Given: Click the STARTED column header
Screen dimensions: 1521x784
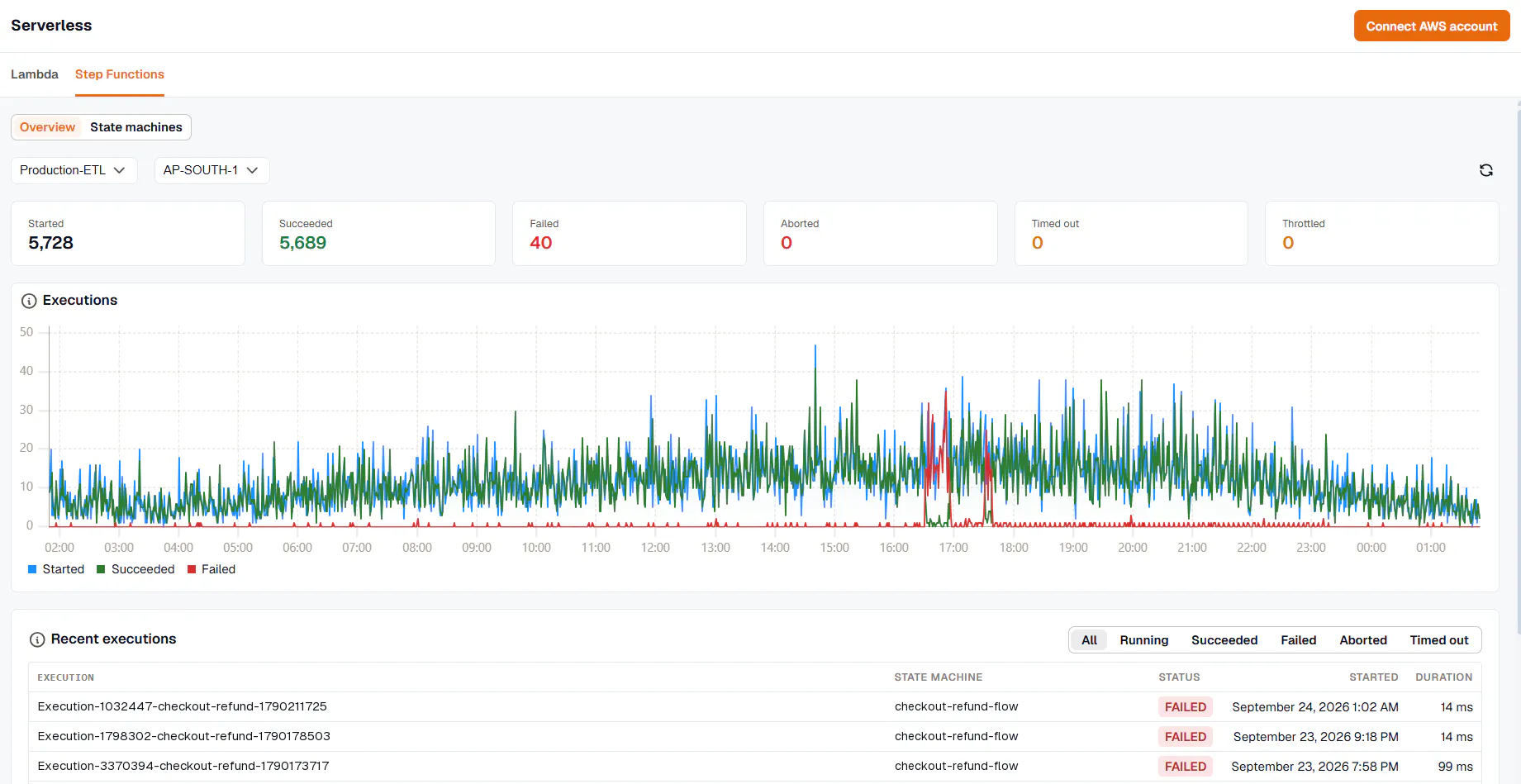Looking at the screenshot, I should tap(1373, 677).
